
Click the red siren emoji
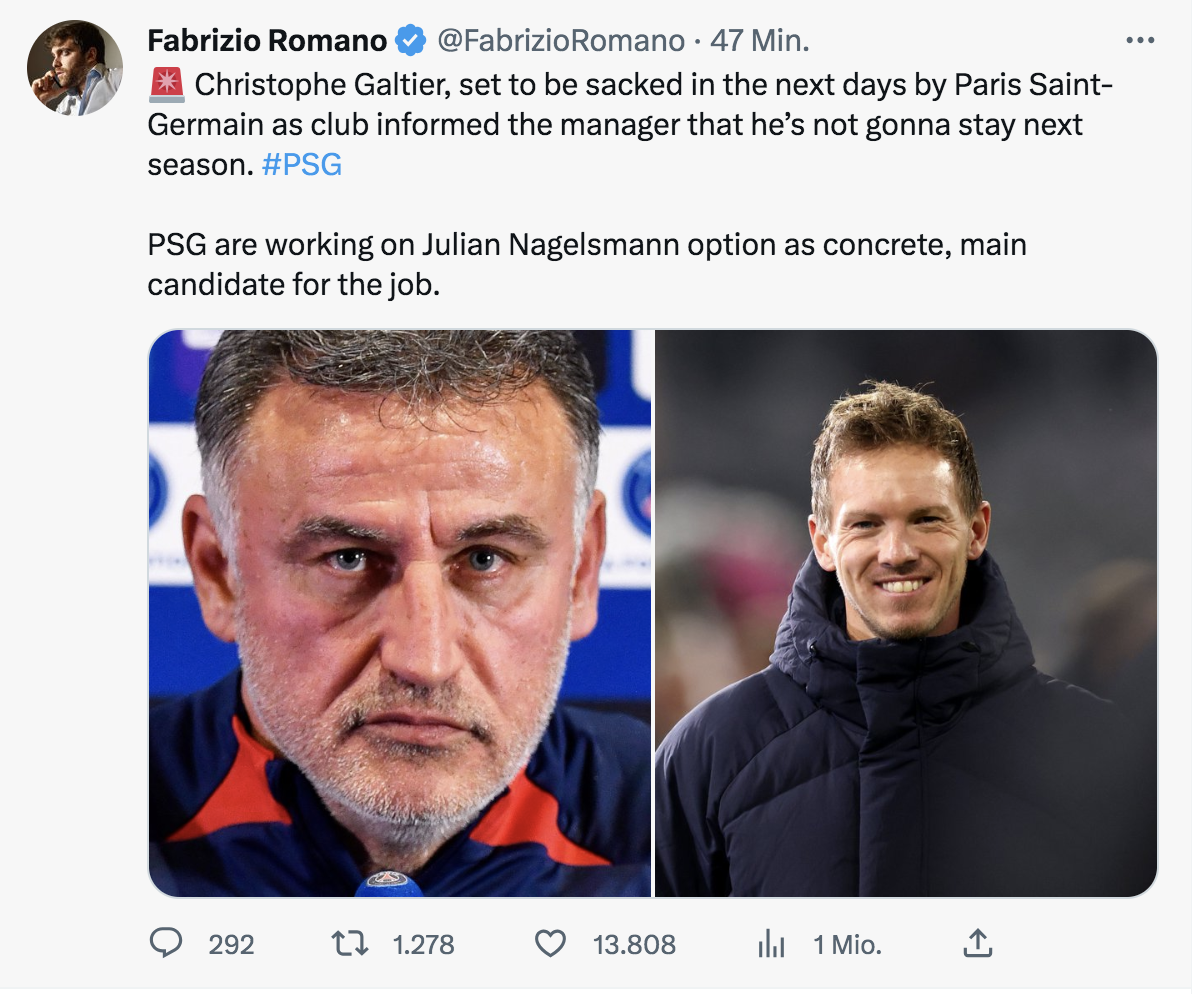tap(165, 85)
